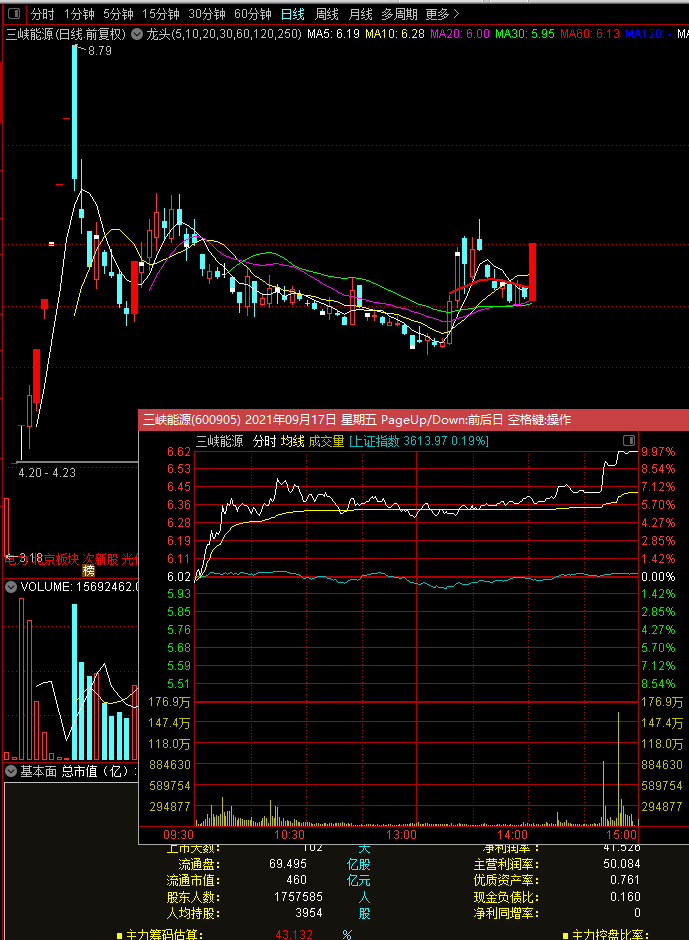This screenshot has width=689, height=940.
Task: Select the 5分钟 period tab
Action: click(118, 14)
